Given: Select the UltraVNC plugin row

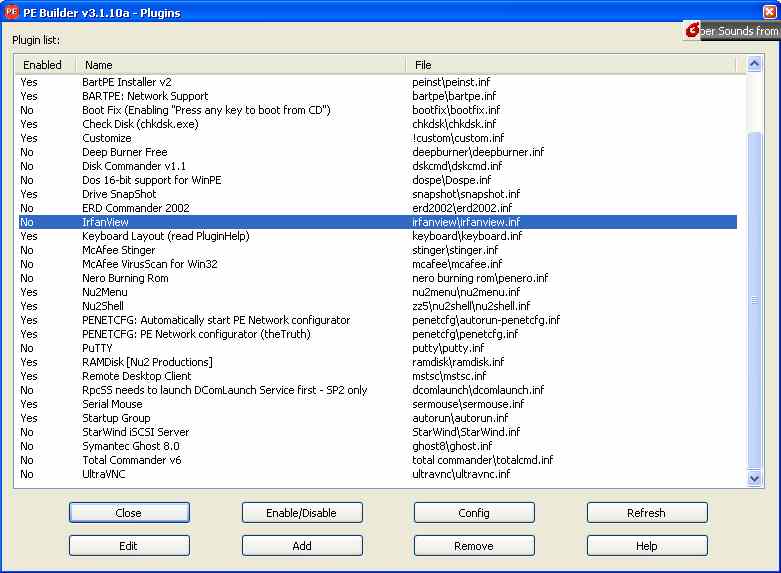Looking at the screenshot, I should pos(378,474).
